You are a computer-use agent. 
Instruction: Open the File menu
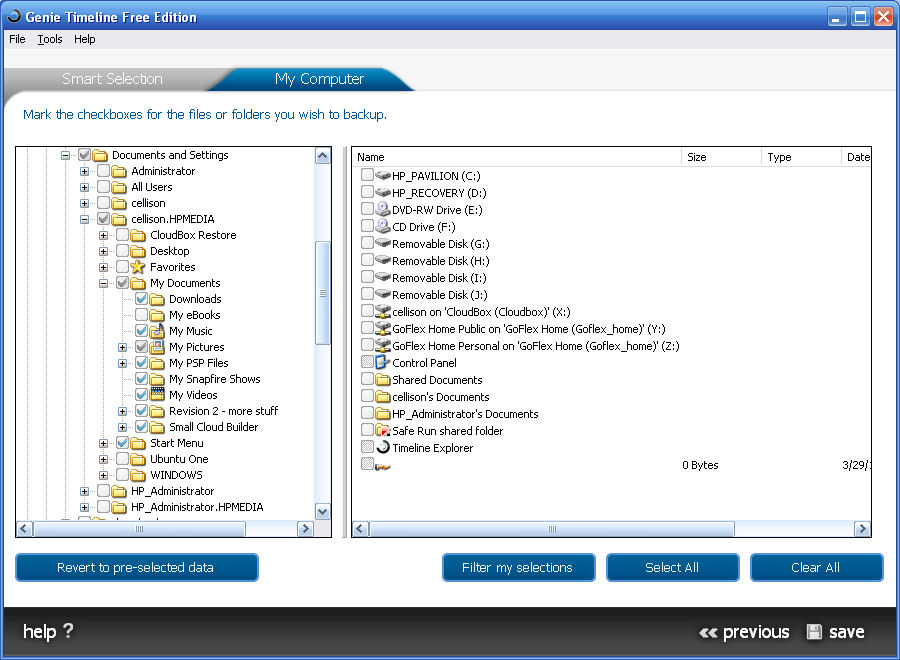click(17, 39)
